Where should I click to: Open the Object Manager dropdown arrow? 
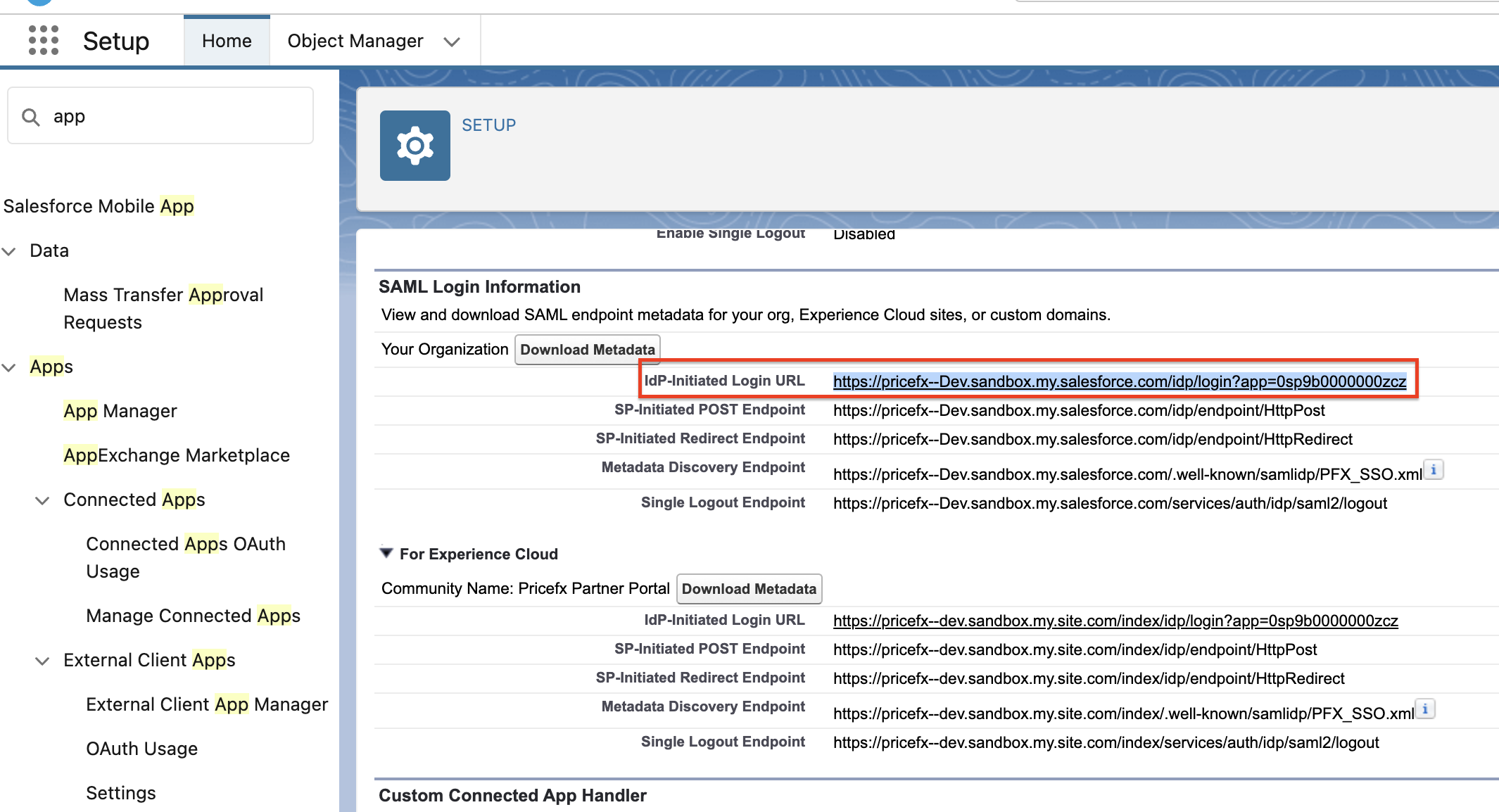coord(452,42)
